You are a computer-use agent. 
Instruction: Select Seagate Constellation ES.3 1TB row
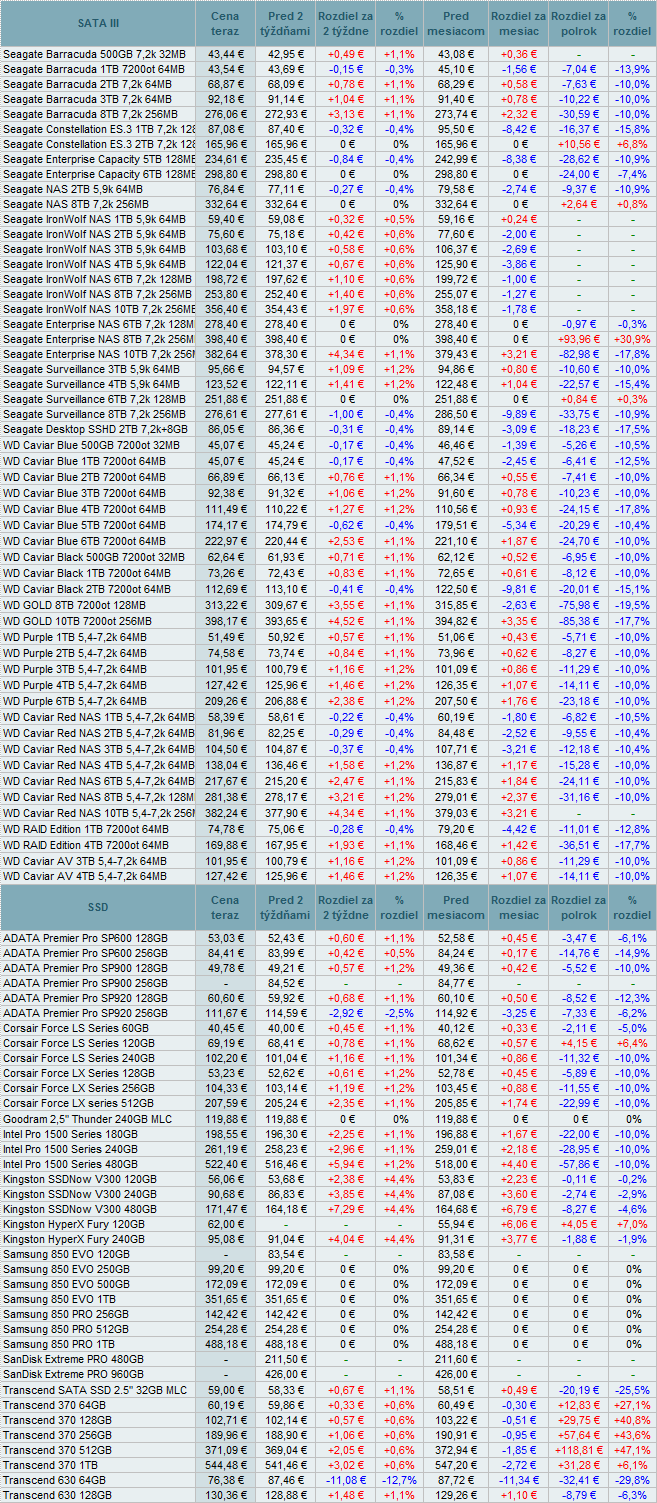coord(328,129)
